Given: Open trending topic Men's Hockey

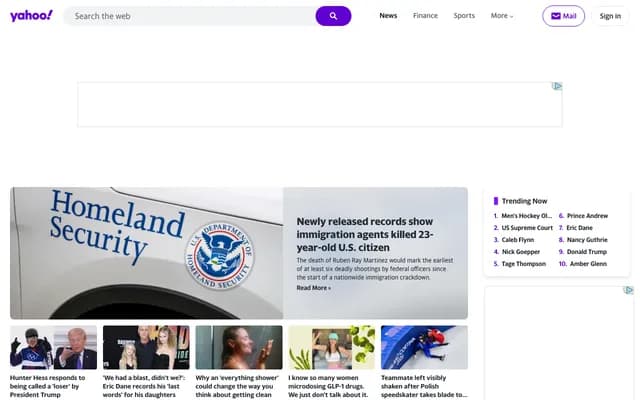Looking at the screenshot, I should pos(527,216).
